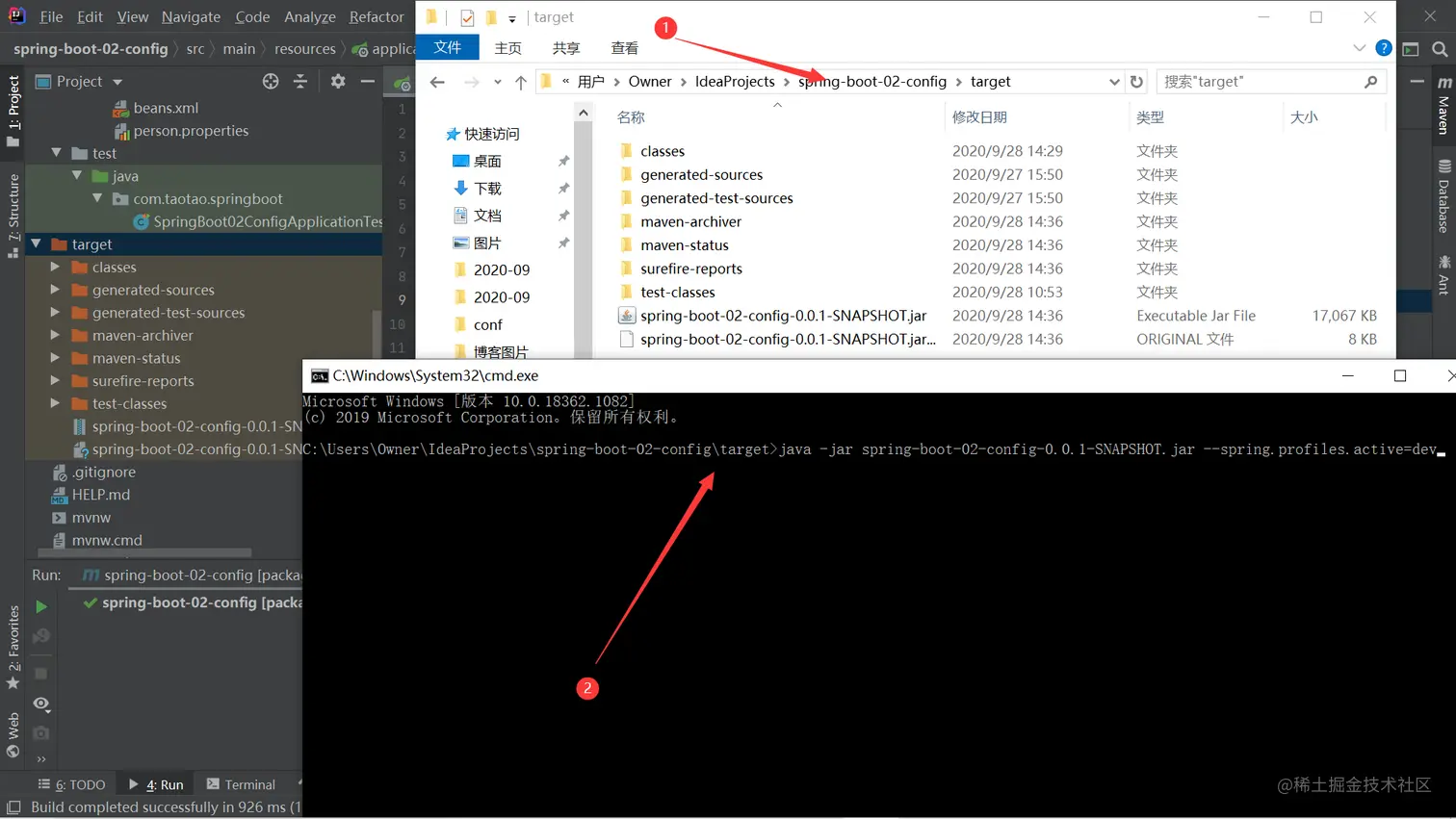
Task: Expand the classes folder in Project tree
Action: tap(55, 267)
